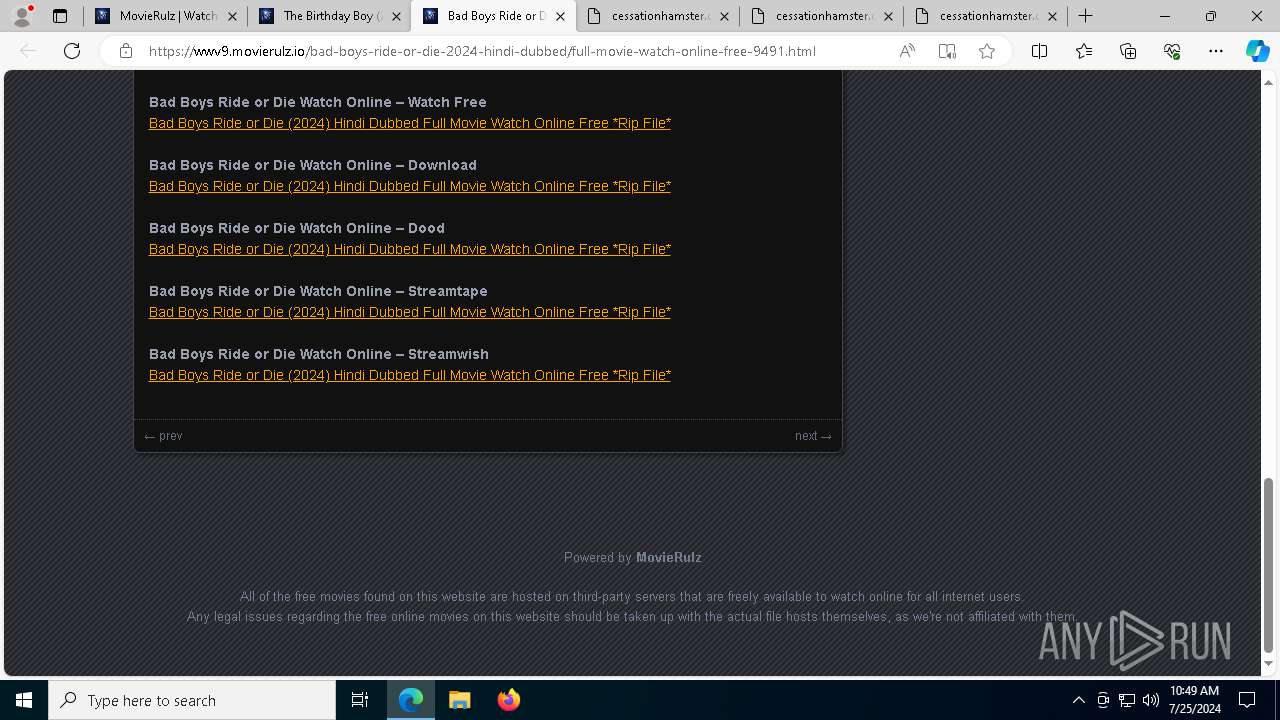Open the Streamtape rip file link
Viewport: 1280px width, 720px height.
pos(410,312)
